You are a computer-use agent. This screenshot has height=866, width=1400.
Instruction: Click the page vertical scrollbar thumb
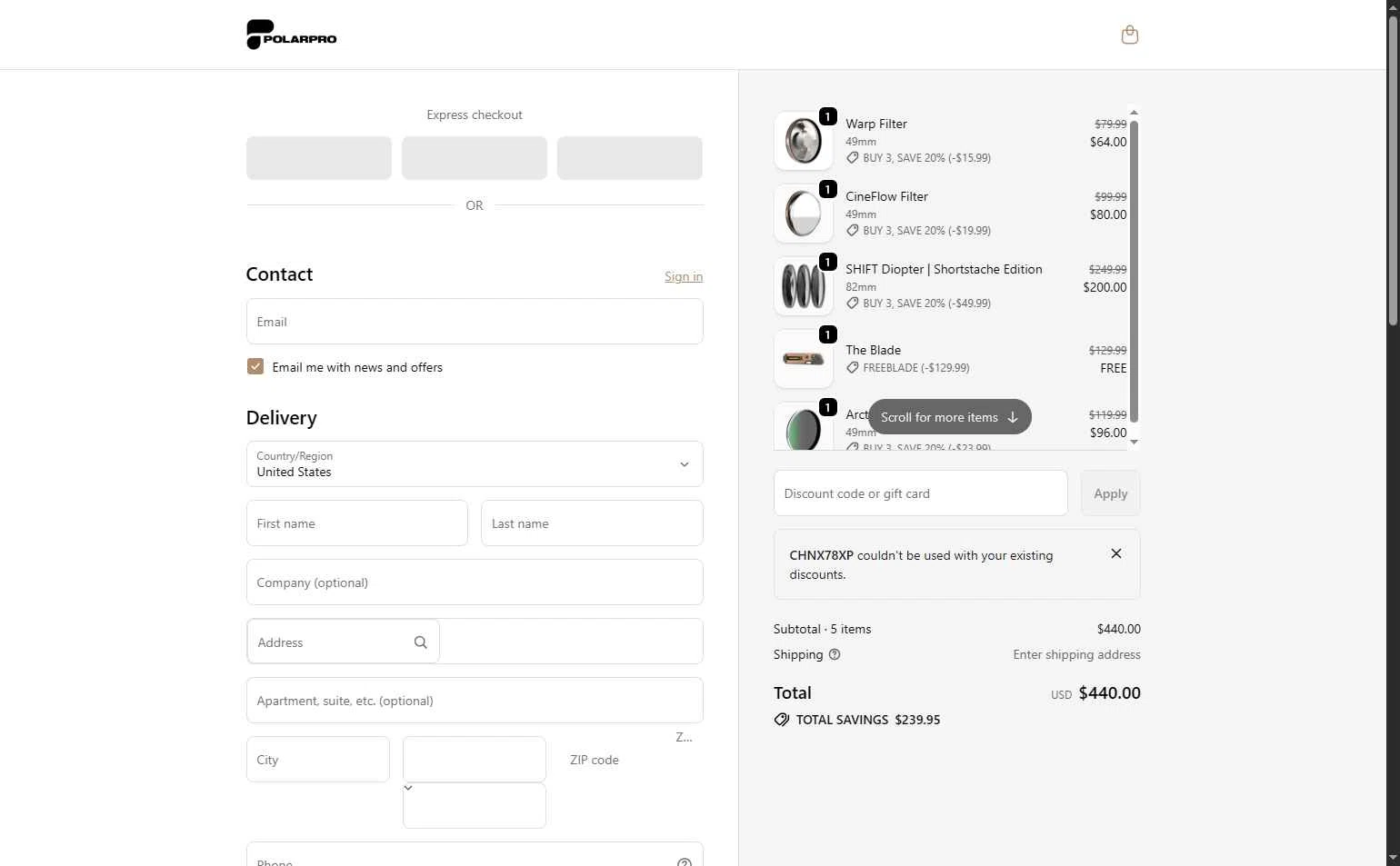(x=1393, y=171)
